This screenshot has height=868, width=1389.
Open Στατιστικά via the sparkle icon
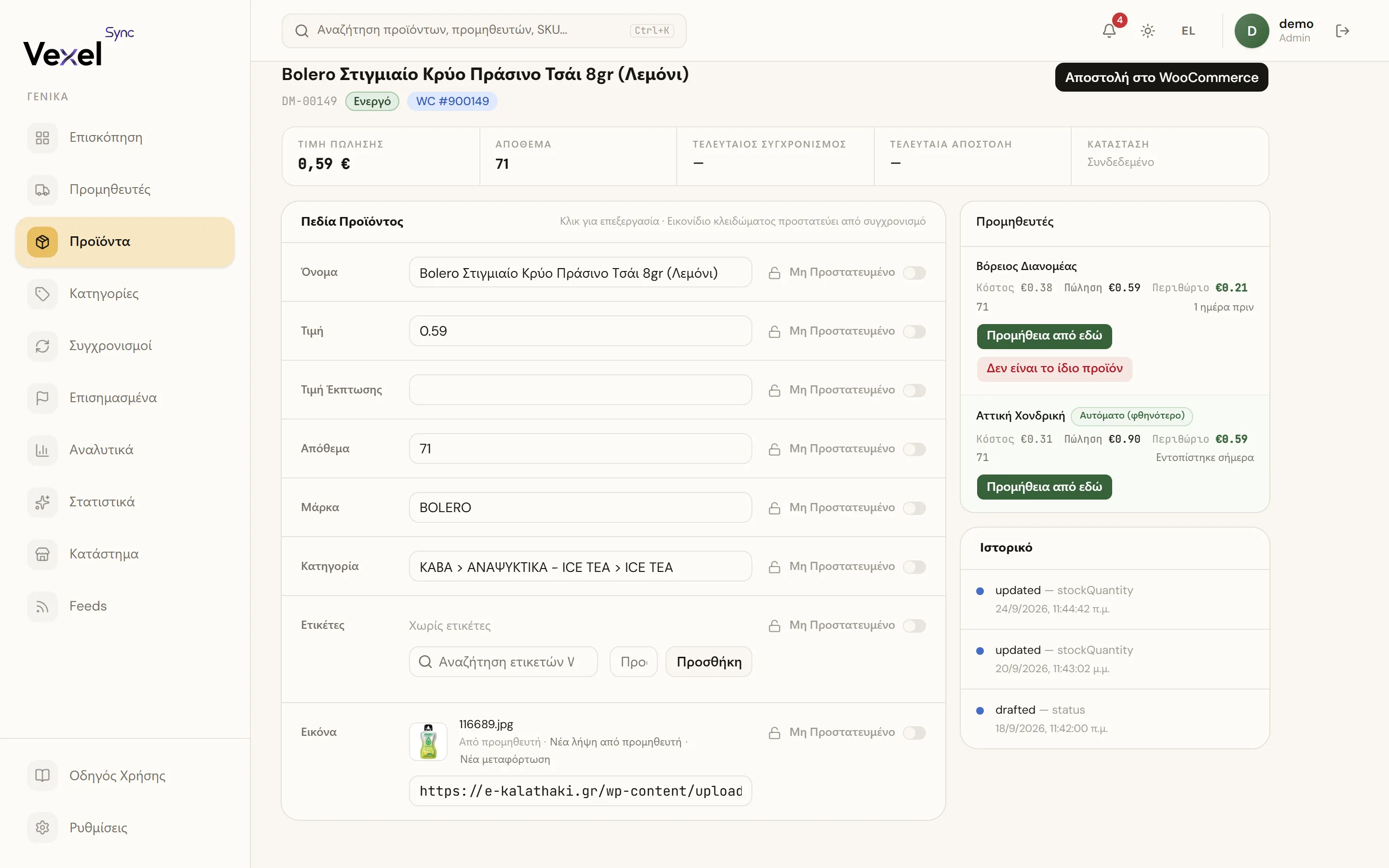(x=42, y=502)
